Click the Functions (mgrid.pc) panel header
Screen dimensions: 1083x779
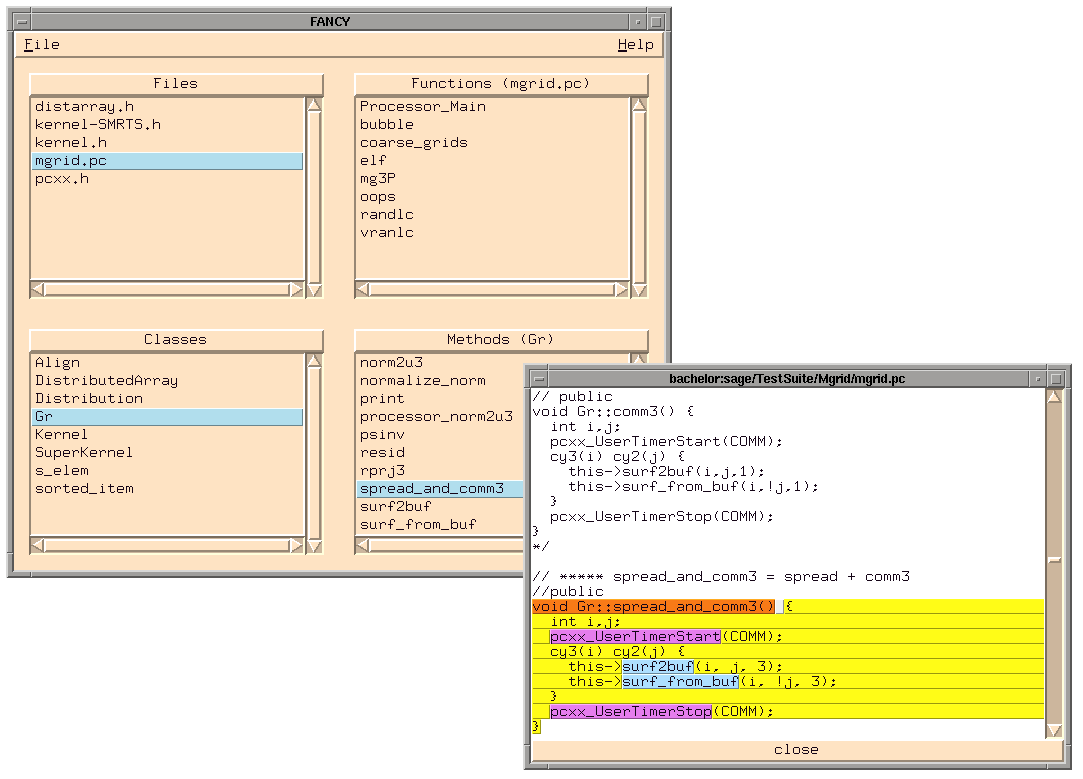point(501,84)
